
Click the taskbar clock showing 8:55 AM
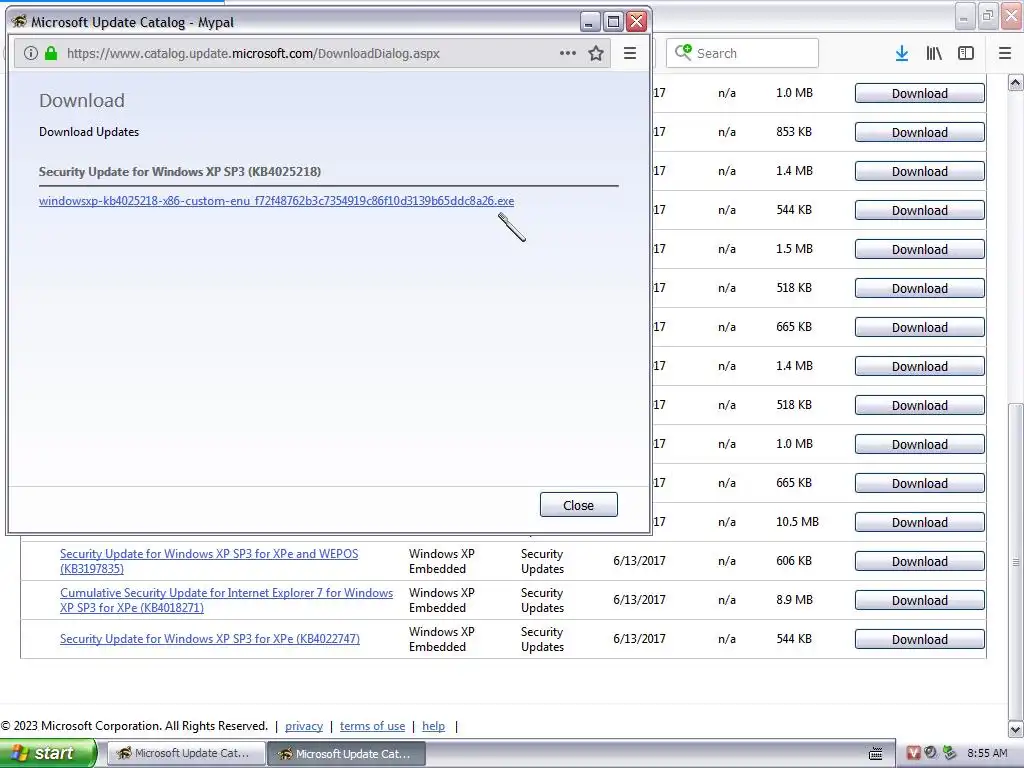pyautogui.click(x=987, y=753)
